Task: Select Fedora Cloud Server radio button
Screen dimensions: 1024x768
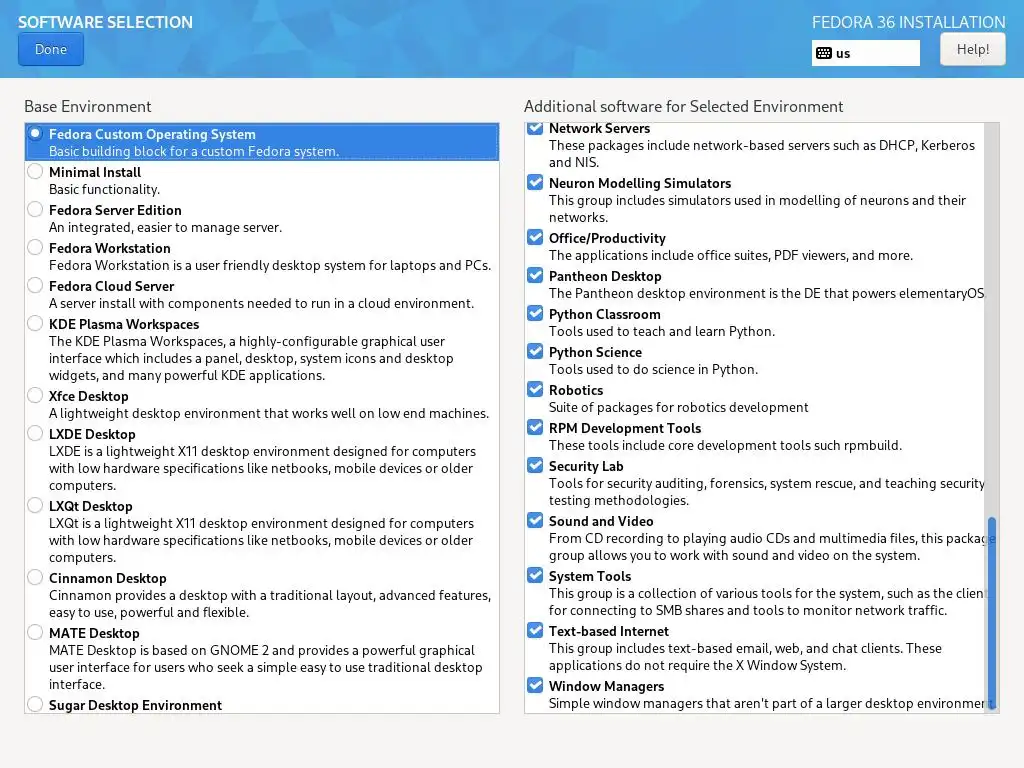Action: [x=35, y=285]
